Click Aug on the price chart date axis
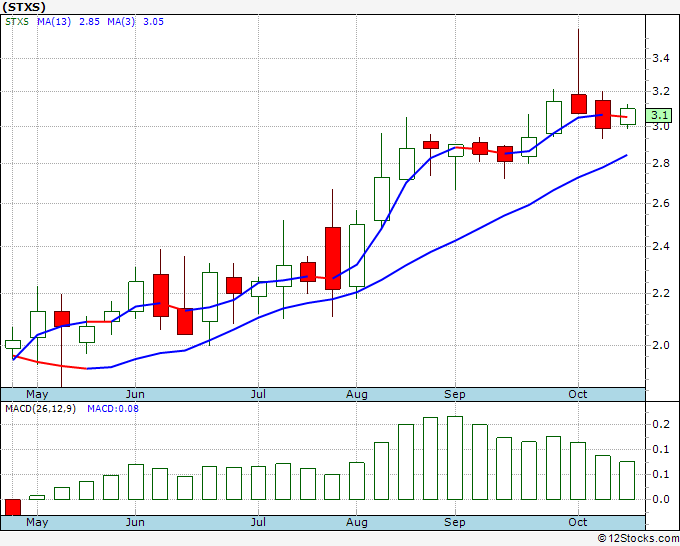This screenshot has width=680, height=546. [356, 394]
